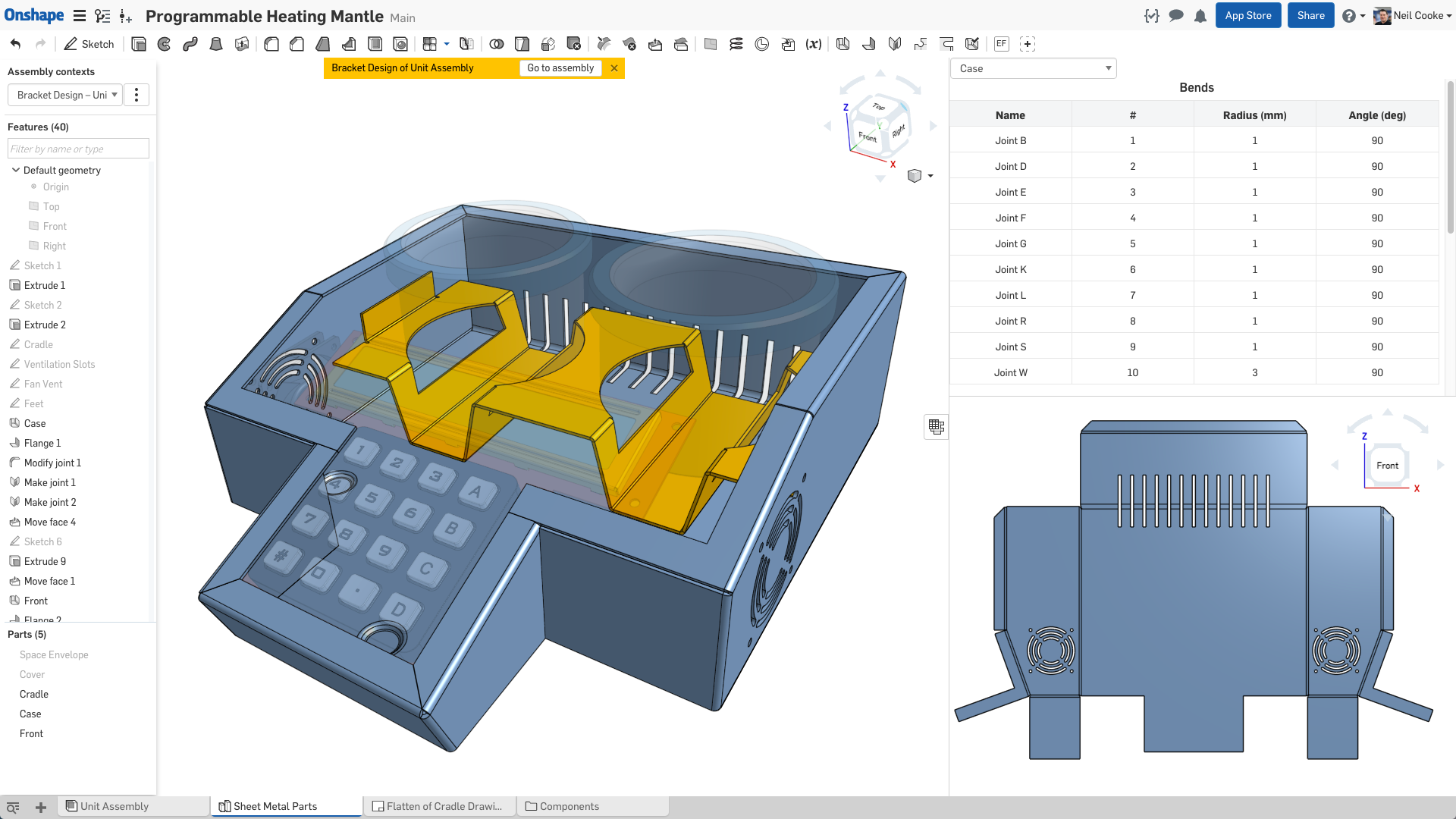This screenshot has width=1456, height=819.
Task: Click the Go to assembly button
Action: tap(560, 67)
